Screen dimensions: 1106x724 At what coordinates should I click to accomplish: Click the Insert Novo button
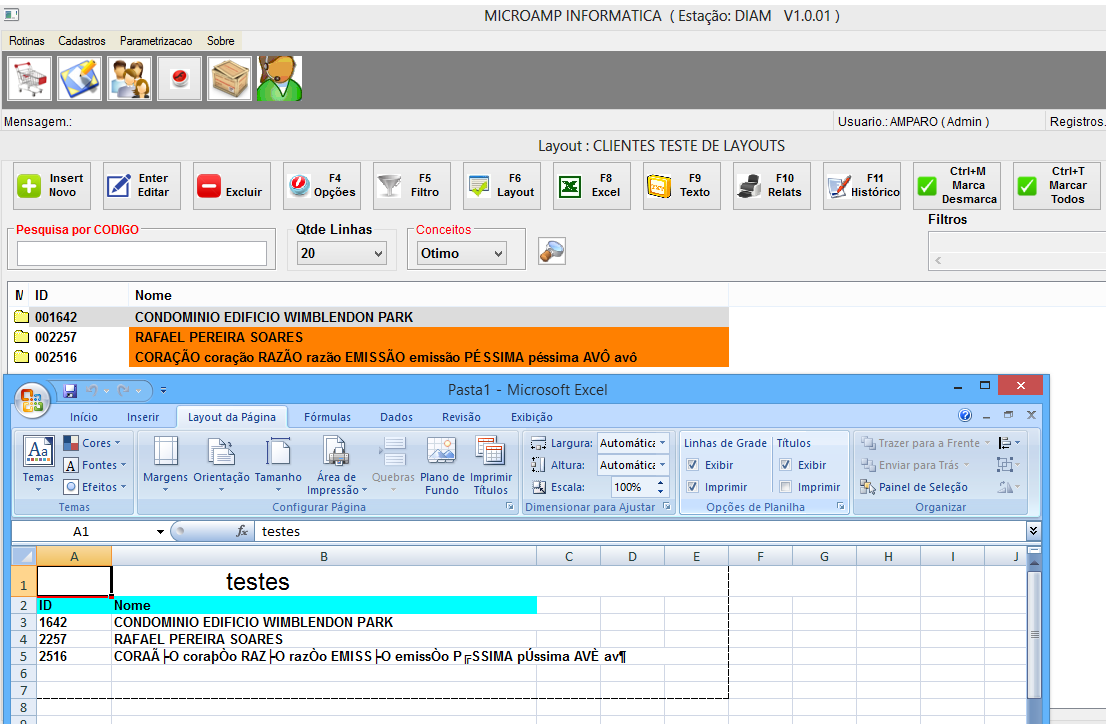(52, 186)
